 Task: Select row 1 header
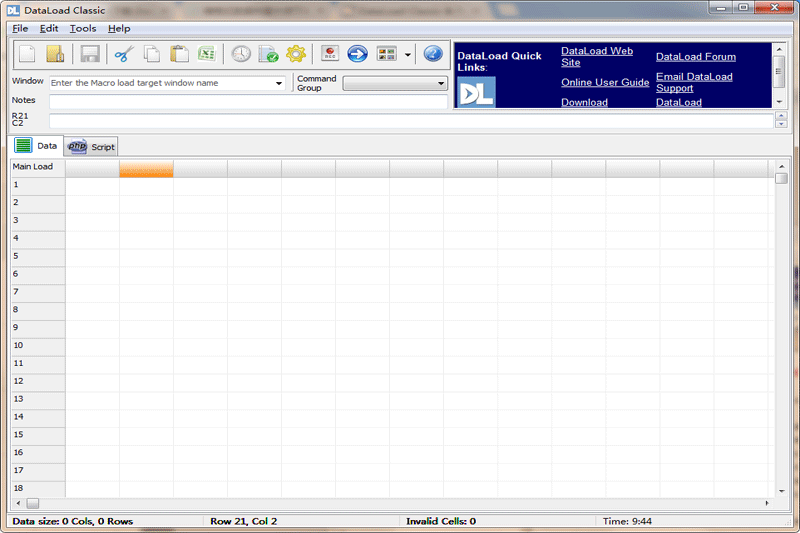point(38,186)
